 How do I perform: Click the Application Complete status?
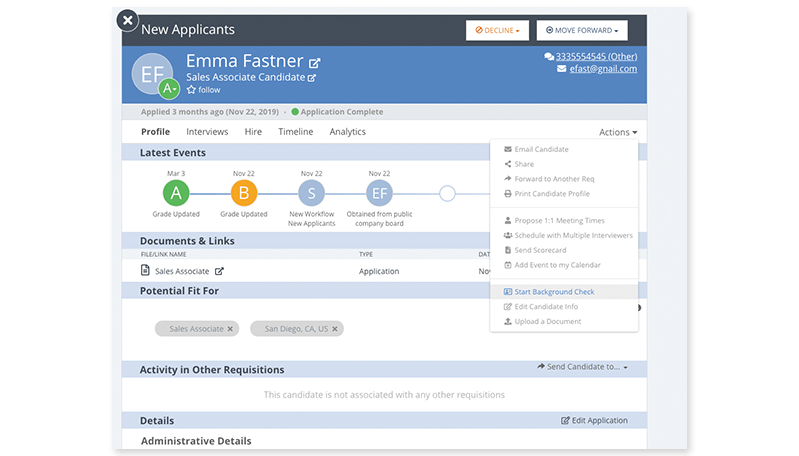pos(337,112)
